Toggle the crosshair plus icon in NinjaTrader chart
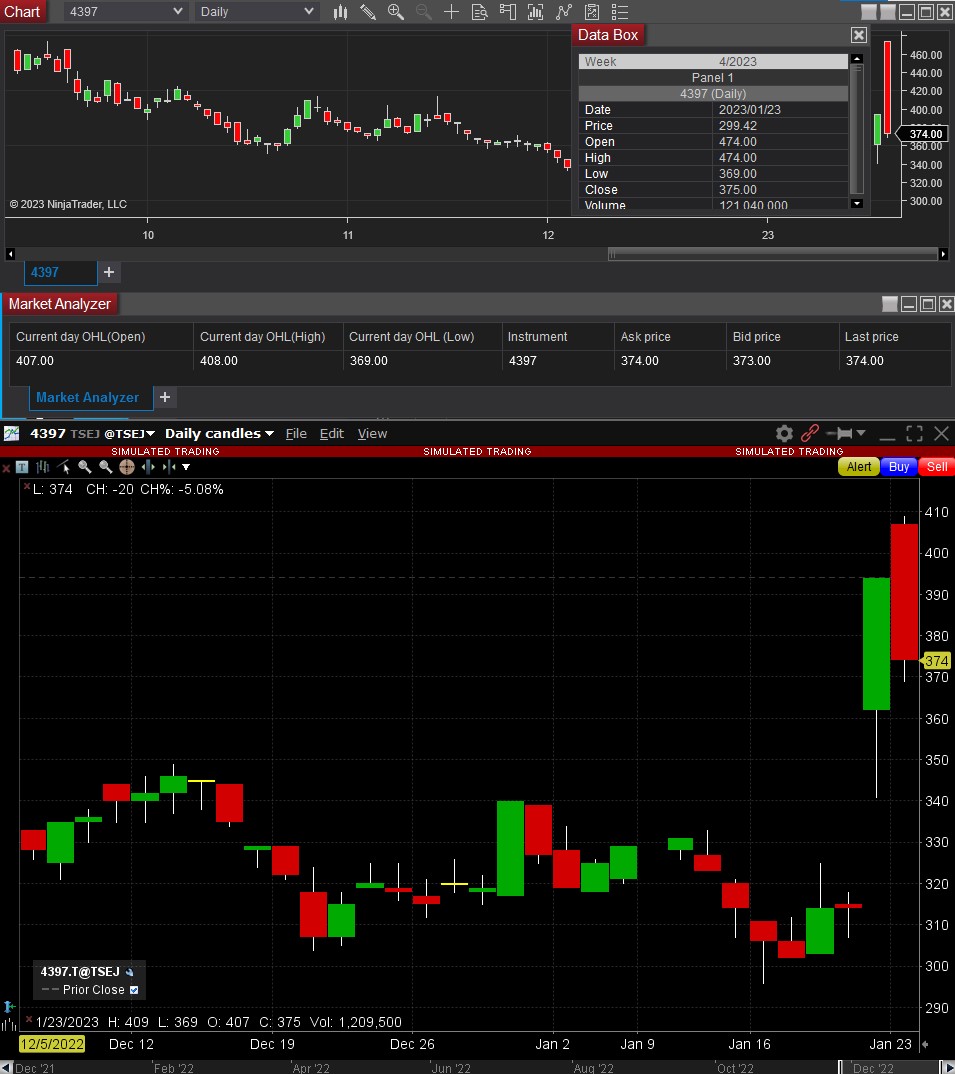The image size is (955, 1074). 451,12
